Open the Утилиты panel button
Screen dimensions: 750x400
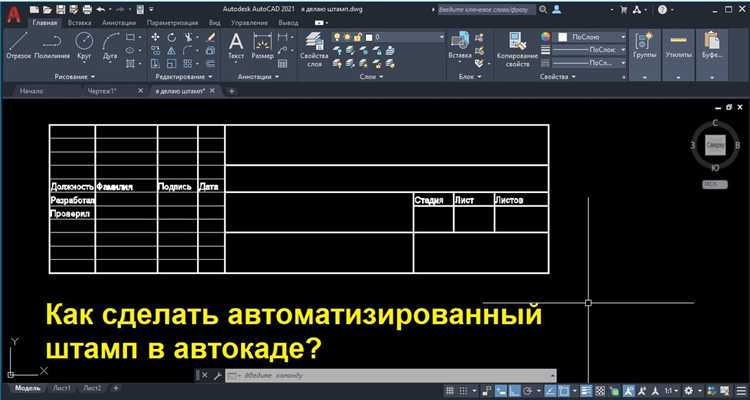click(x=678, y=54)
